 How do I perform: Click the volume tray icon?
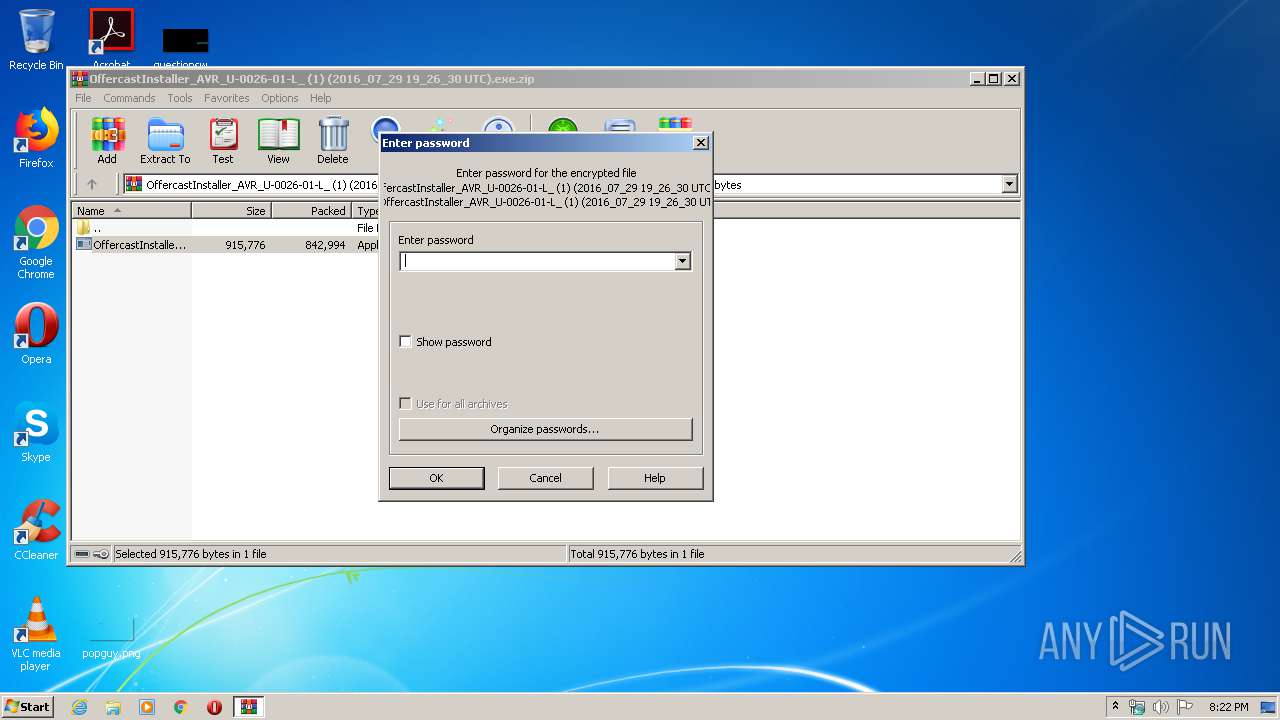1161,707
